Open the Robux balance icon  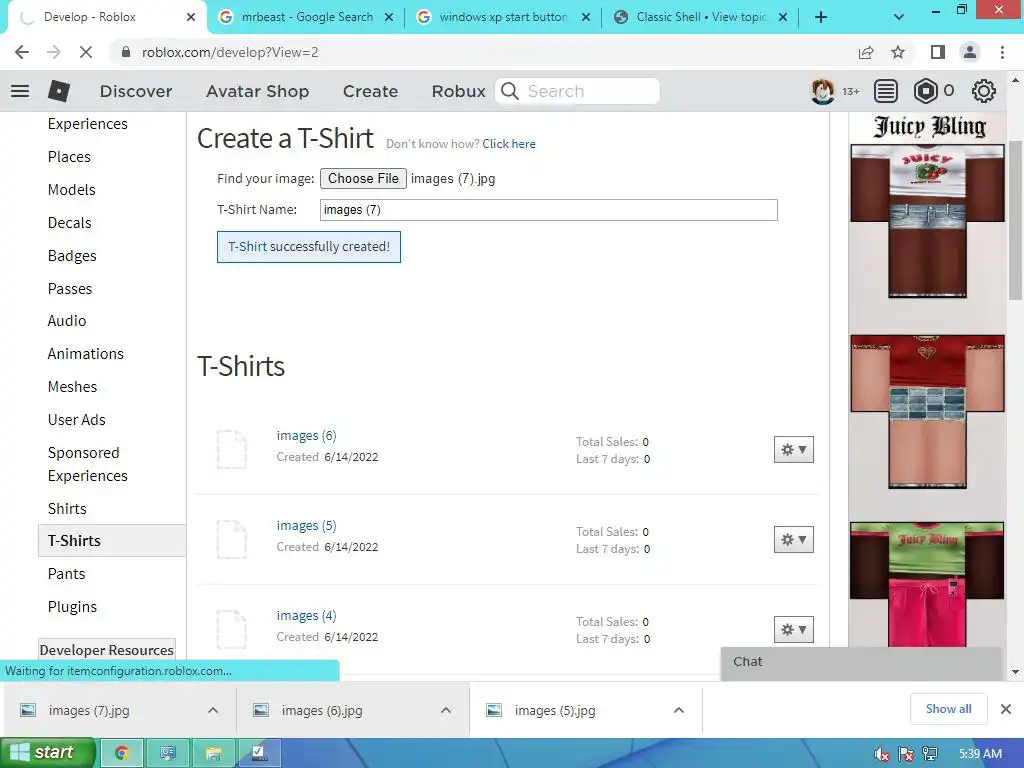925,91
